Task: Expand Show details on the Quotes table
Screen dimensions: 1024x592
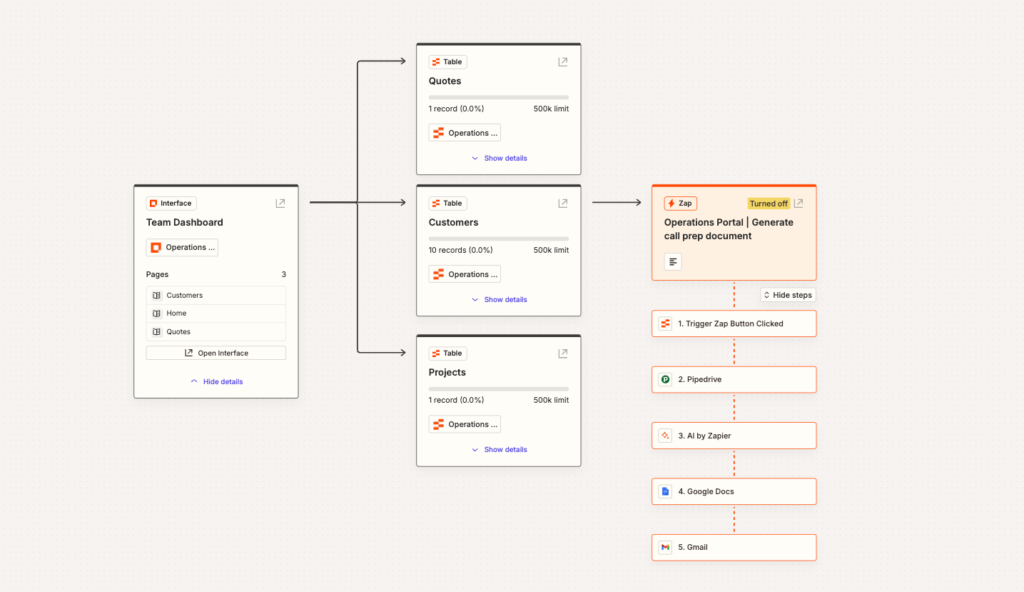Action: click(498, 158)
